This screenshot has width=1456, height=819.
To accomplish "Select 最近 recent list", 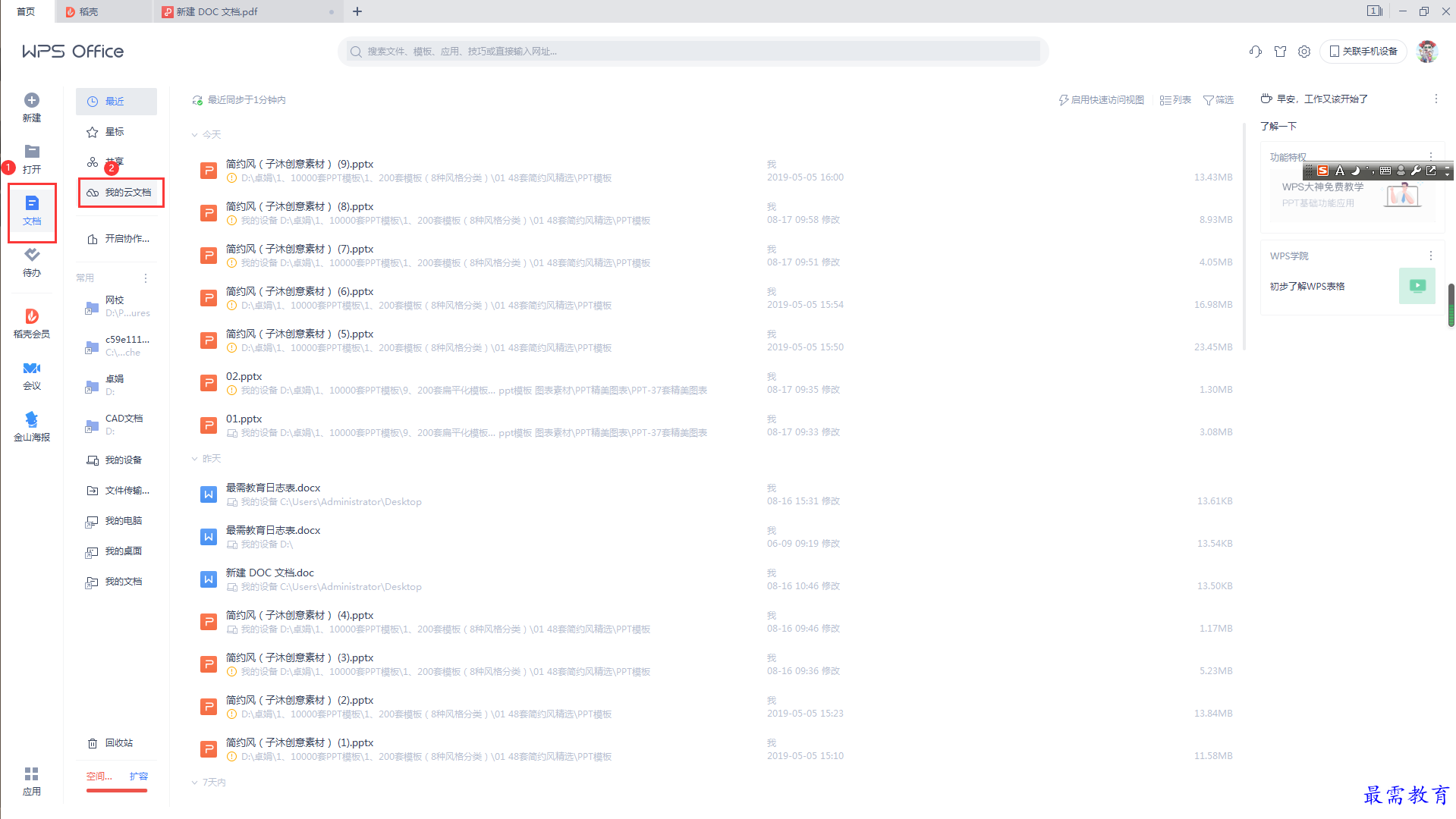I will click(116, 102).
